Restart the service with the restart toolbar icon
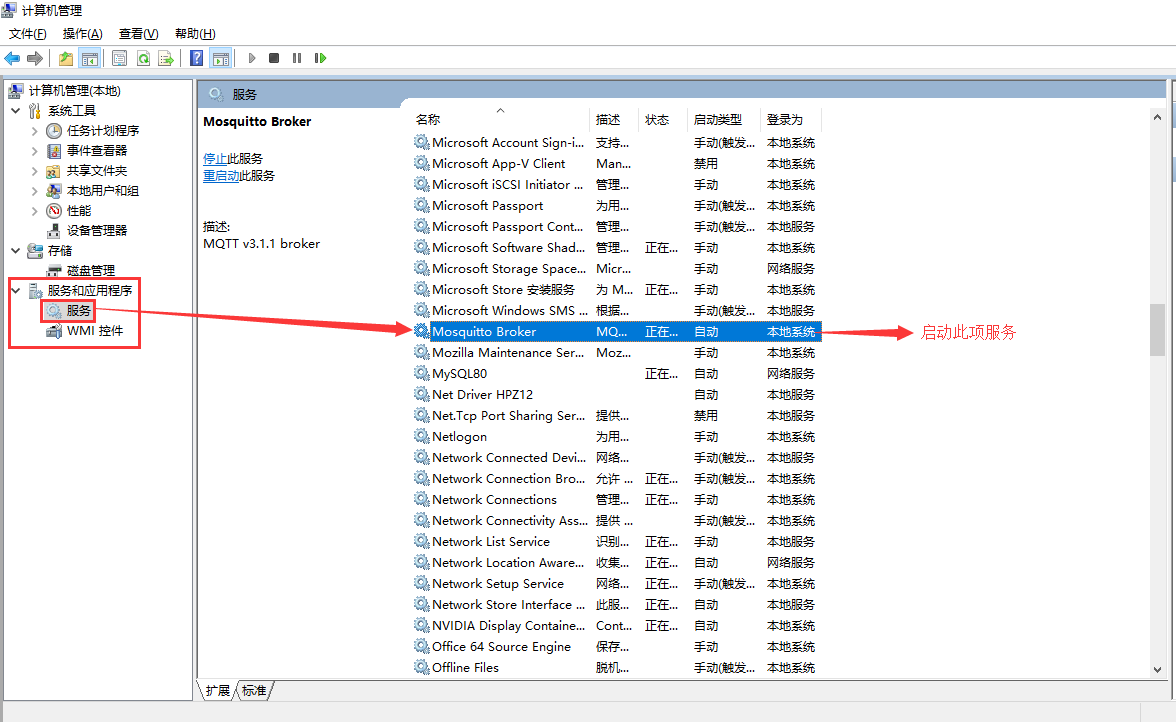The image size is (1176, 722). click(320, 57)
